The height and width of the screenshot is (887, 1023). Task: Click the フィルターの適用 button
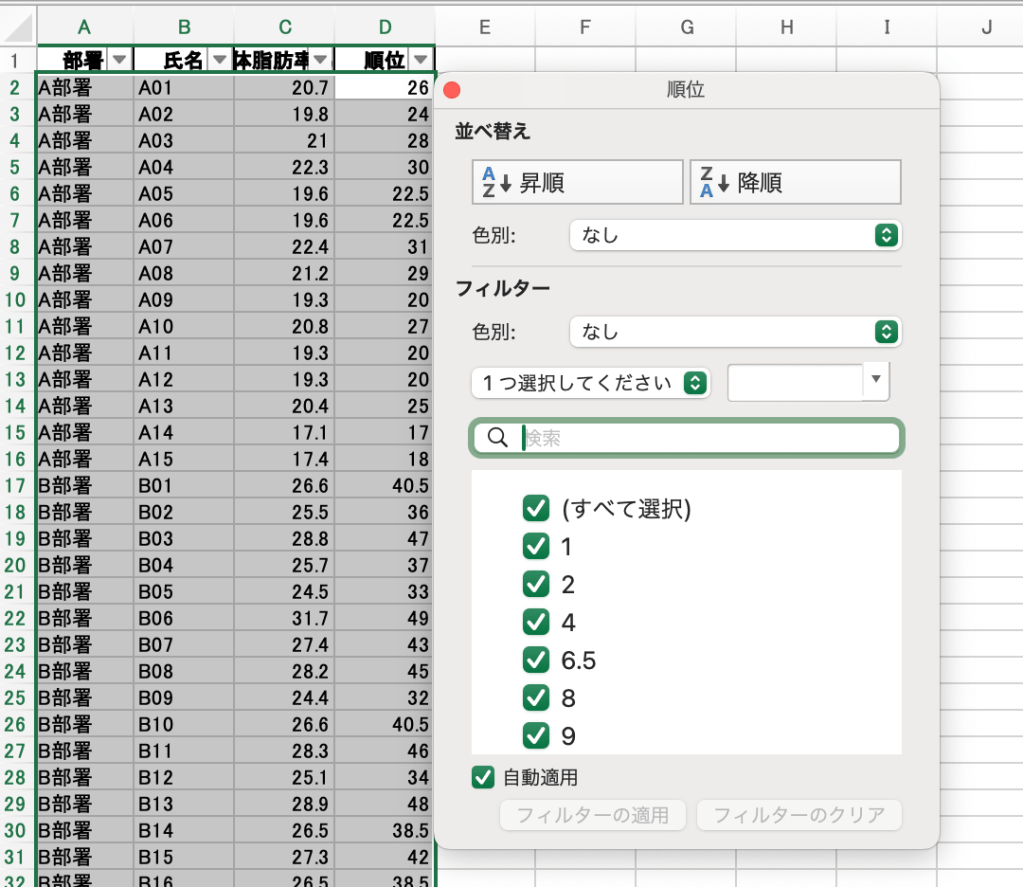(x=592, y=815)
